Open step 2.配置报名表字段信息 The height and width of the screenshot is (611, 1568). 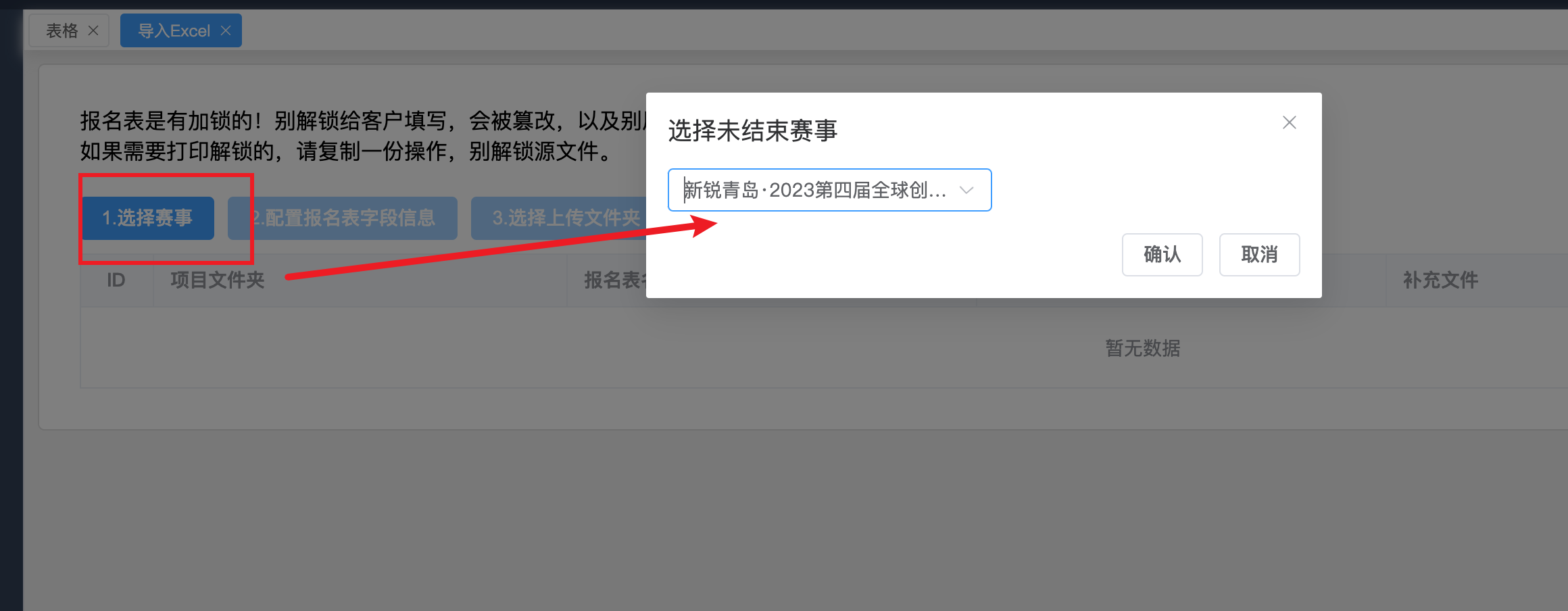[x=343, y=218]
